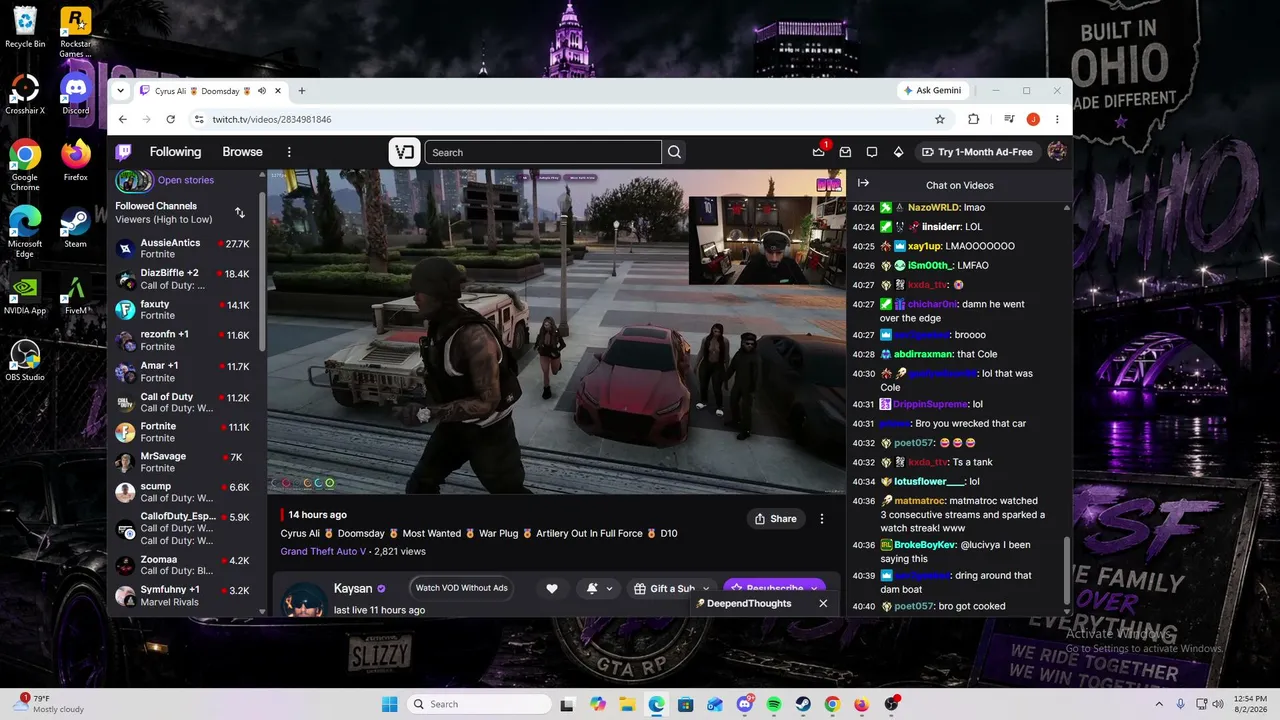This screenshot has height=720, width=1280.
Task: Click the Share button
Action: click(x=776, y=519)
